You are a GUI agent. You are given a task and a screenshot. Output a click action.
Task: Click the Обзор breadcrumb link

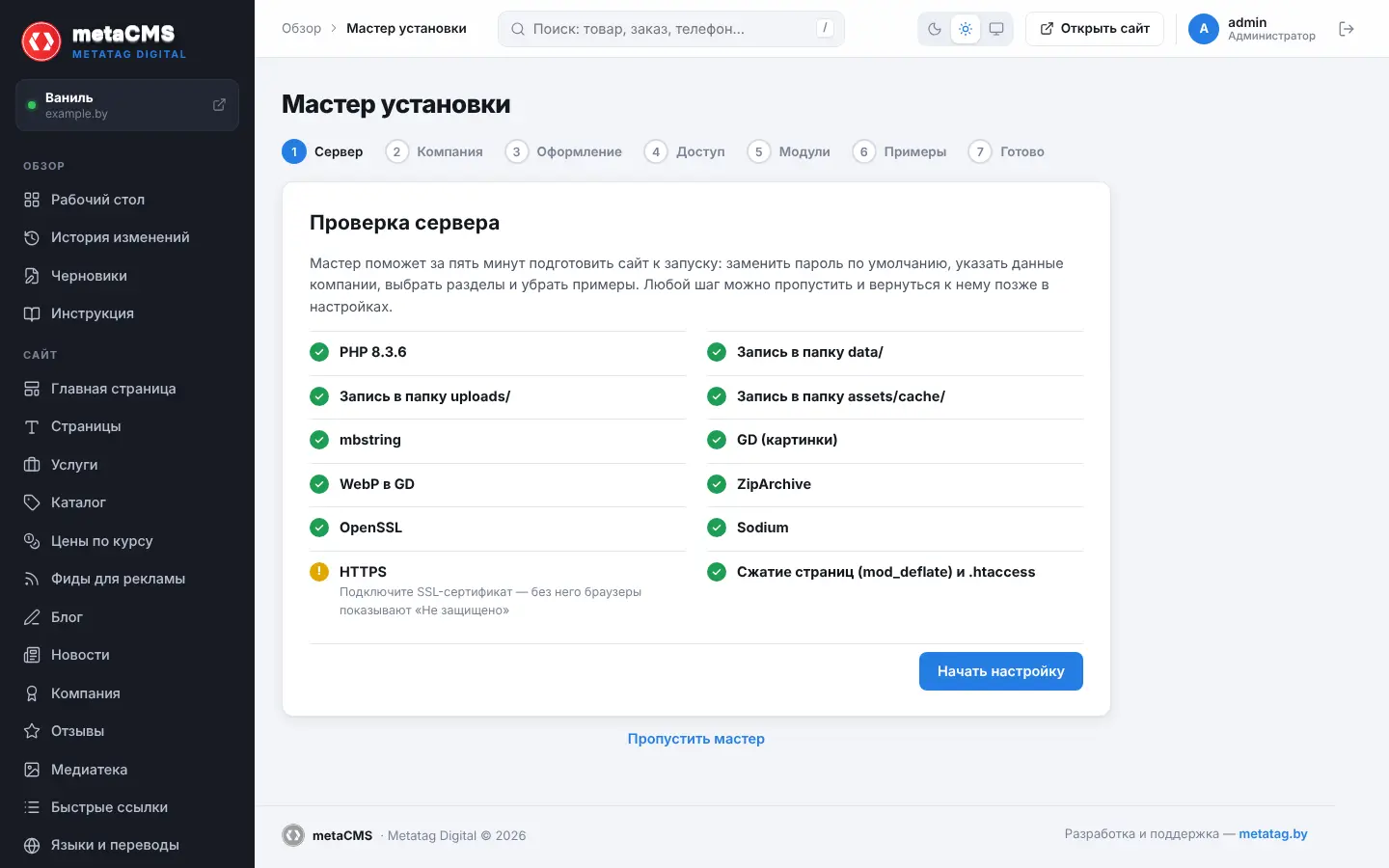click(301, 29)
